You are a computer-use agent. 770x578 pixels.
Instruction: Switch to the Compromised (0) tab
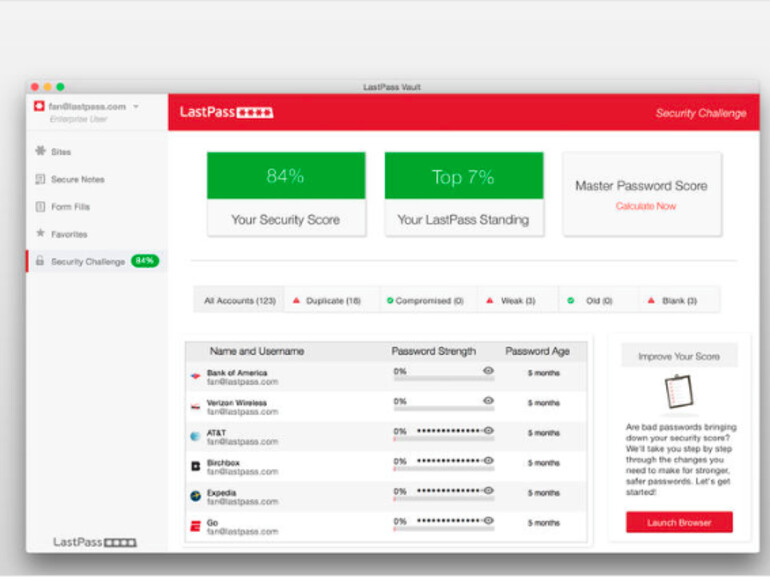pyautogui.click(x=428, y=301)
